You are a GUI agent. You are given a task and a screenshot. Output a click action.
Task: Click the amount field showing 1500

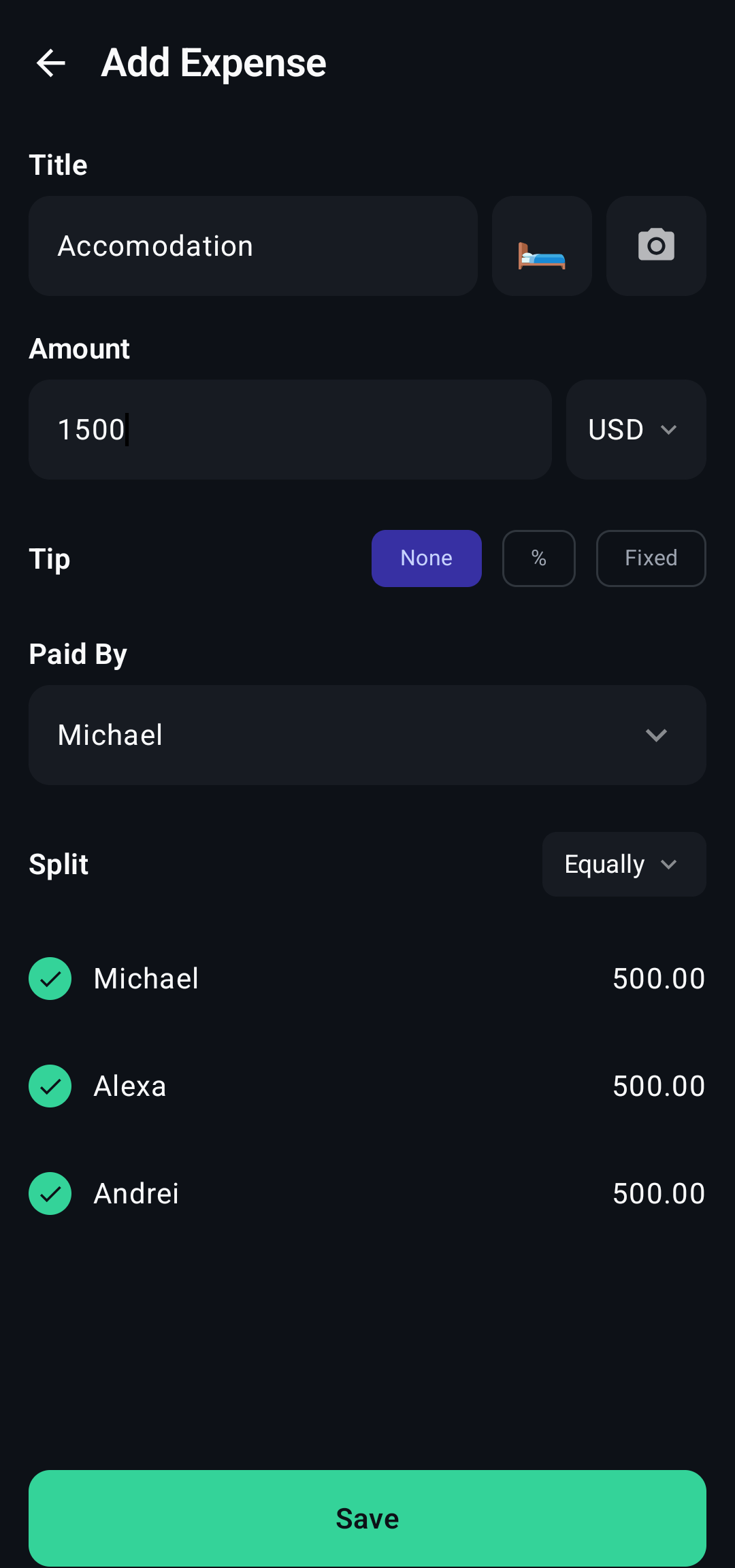point(290,430)
